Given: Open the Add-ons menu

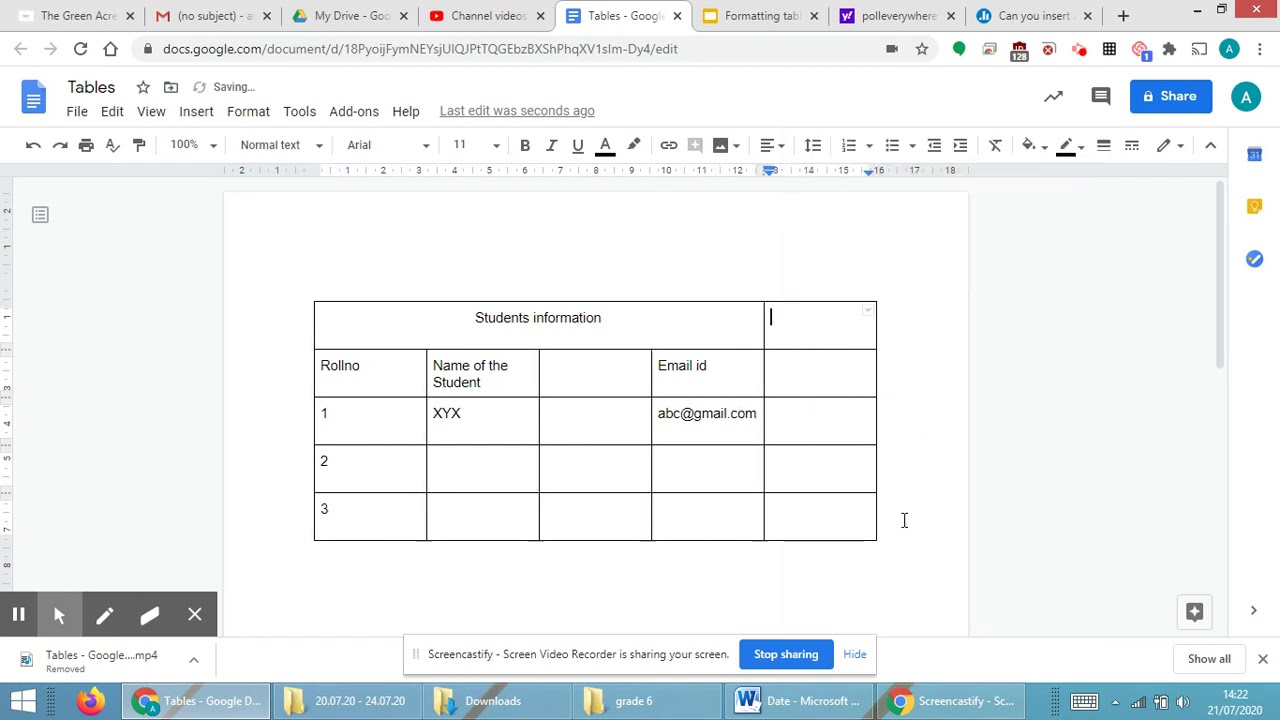Looking at the screenshot, I should [354, 111].
